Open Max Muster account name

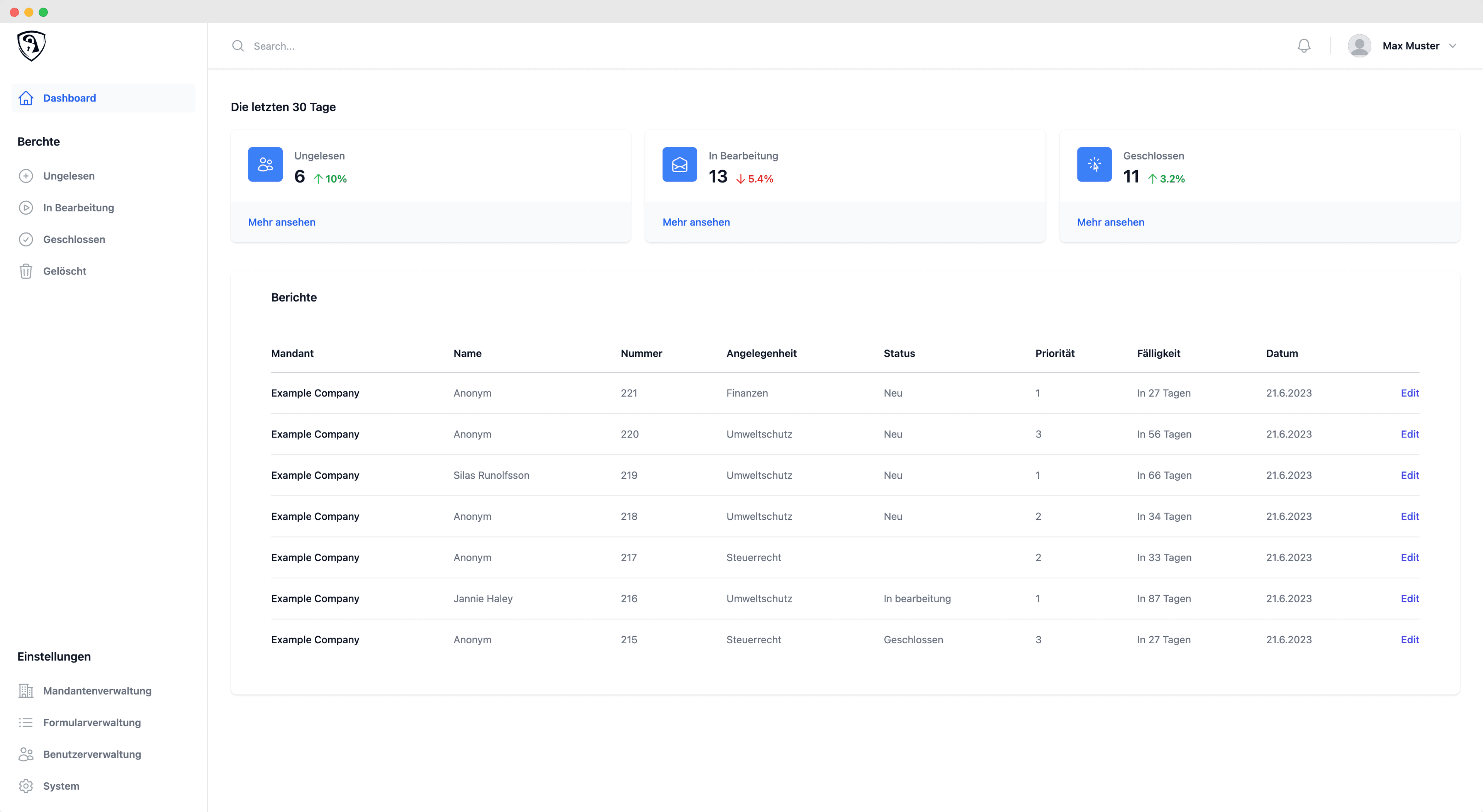(1410, 46)
